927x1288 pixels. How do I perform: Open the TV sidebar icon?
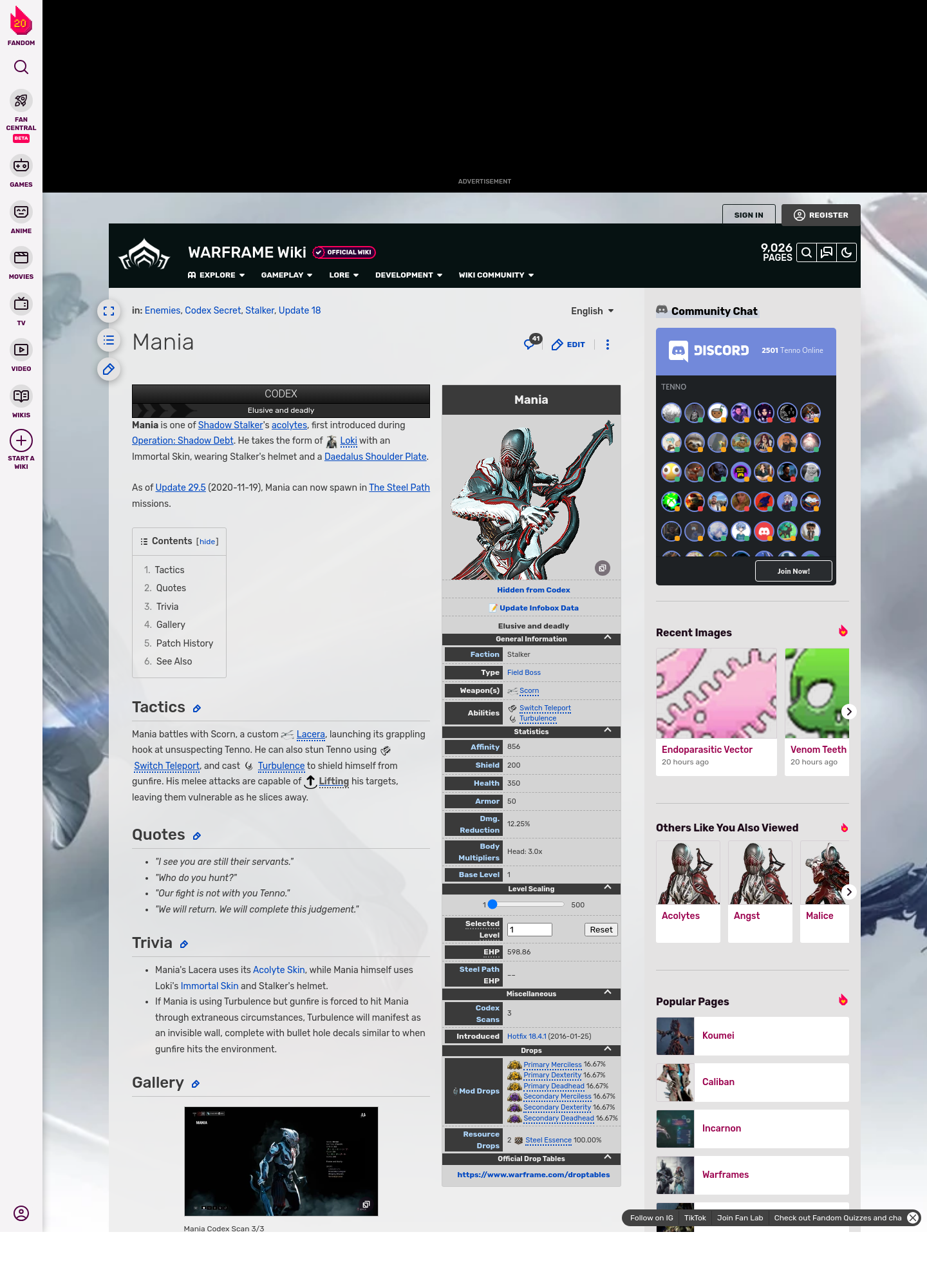pyautogui.click(x=21, y=304)
